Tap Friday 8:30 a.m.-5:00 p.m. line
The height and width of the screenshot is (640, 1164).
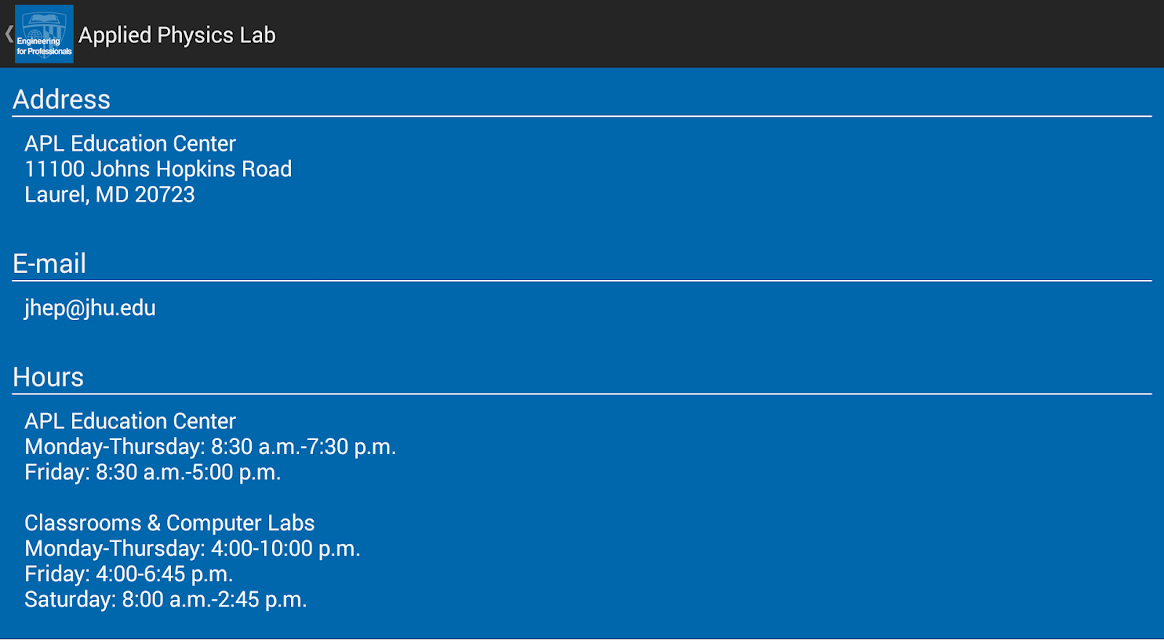153,472
